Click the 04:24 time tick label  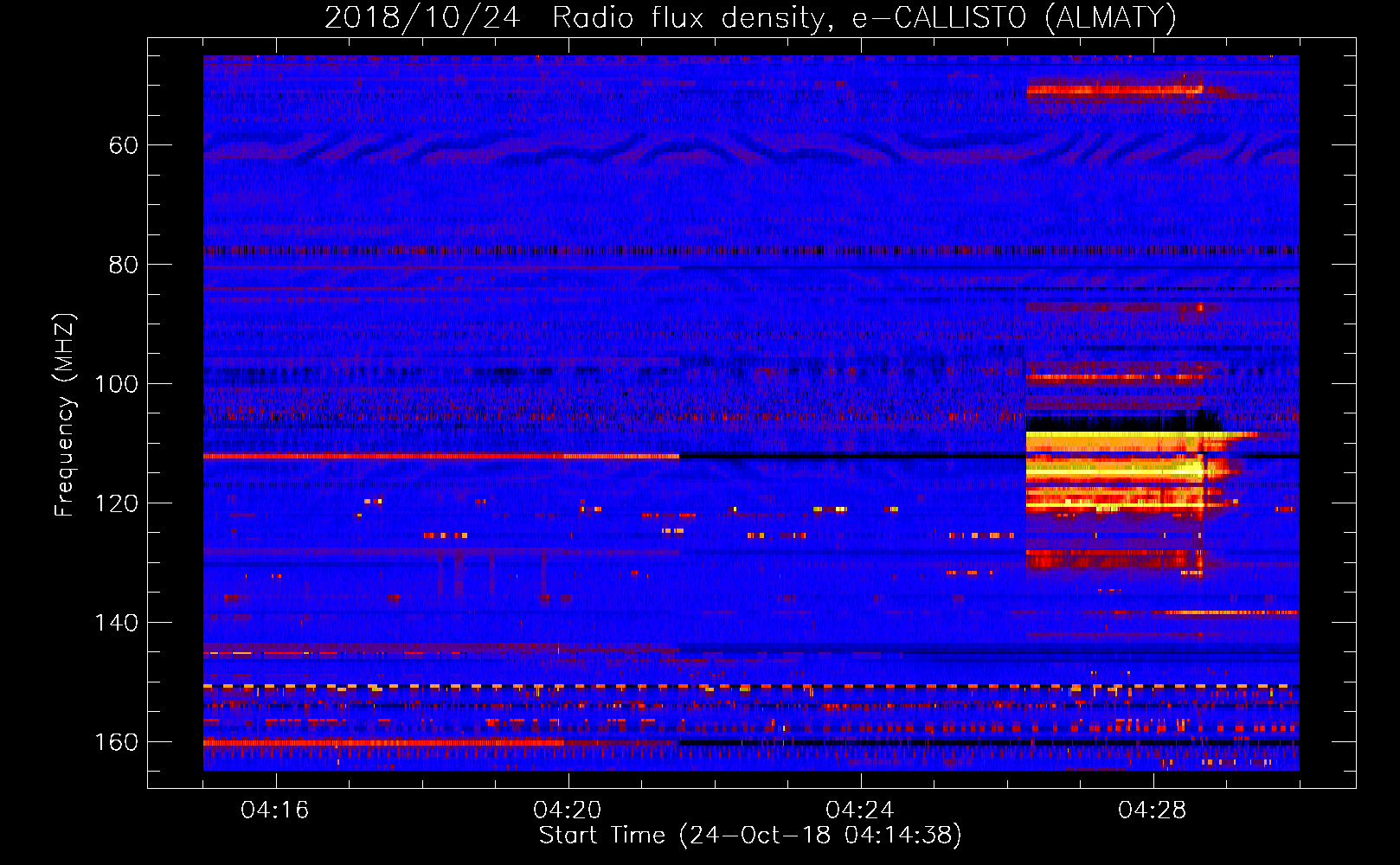[x=860, y=810]
